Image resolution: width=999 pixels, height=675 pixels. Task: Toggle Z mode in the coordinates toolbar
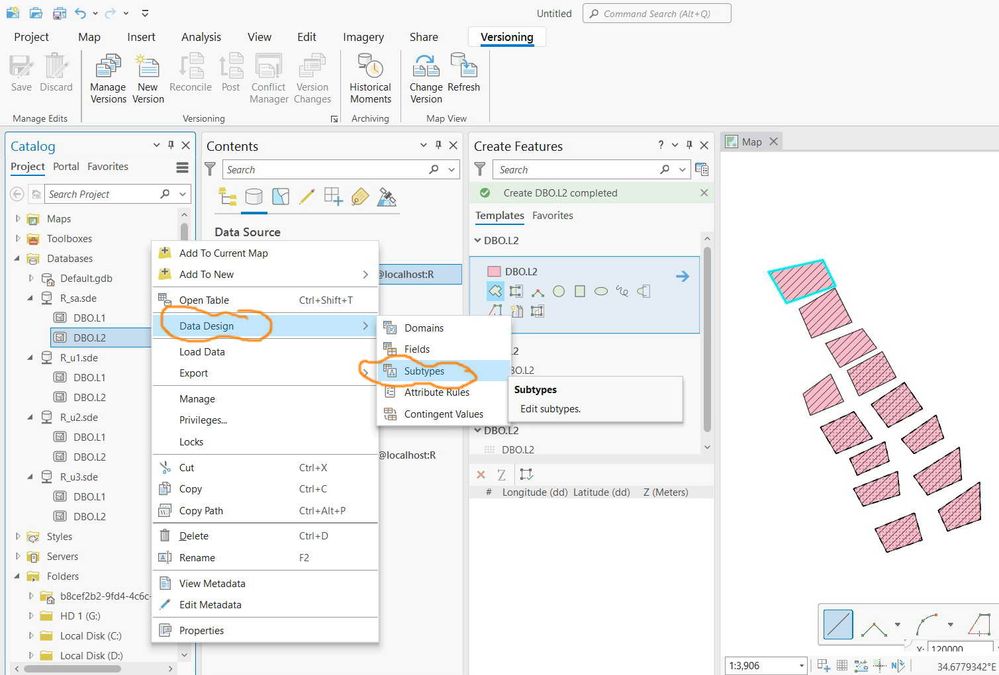[502, 474]
